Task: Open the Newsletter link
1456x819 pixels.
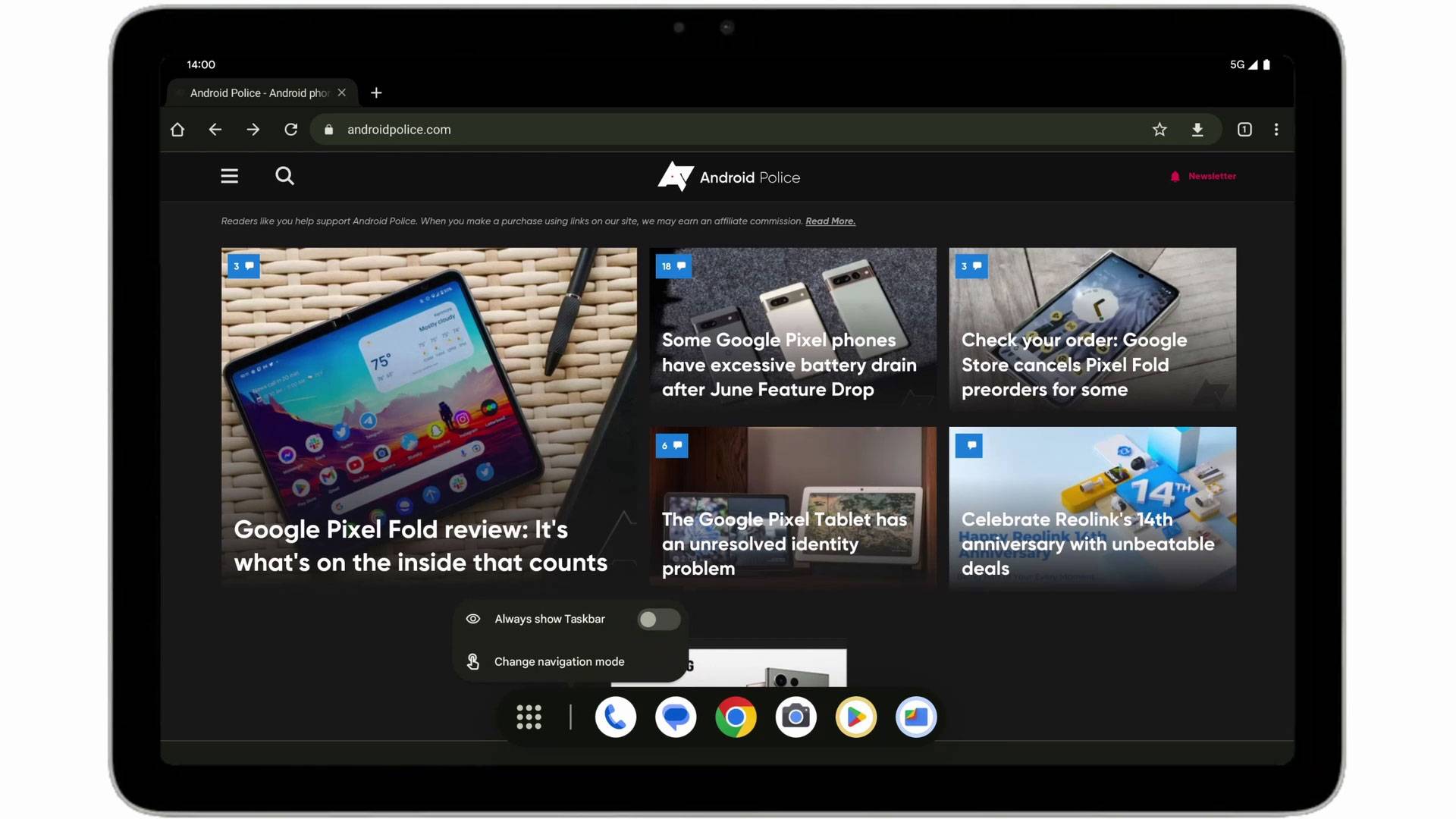Action: point(1203,176)
